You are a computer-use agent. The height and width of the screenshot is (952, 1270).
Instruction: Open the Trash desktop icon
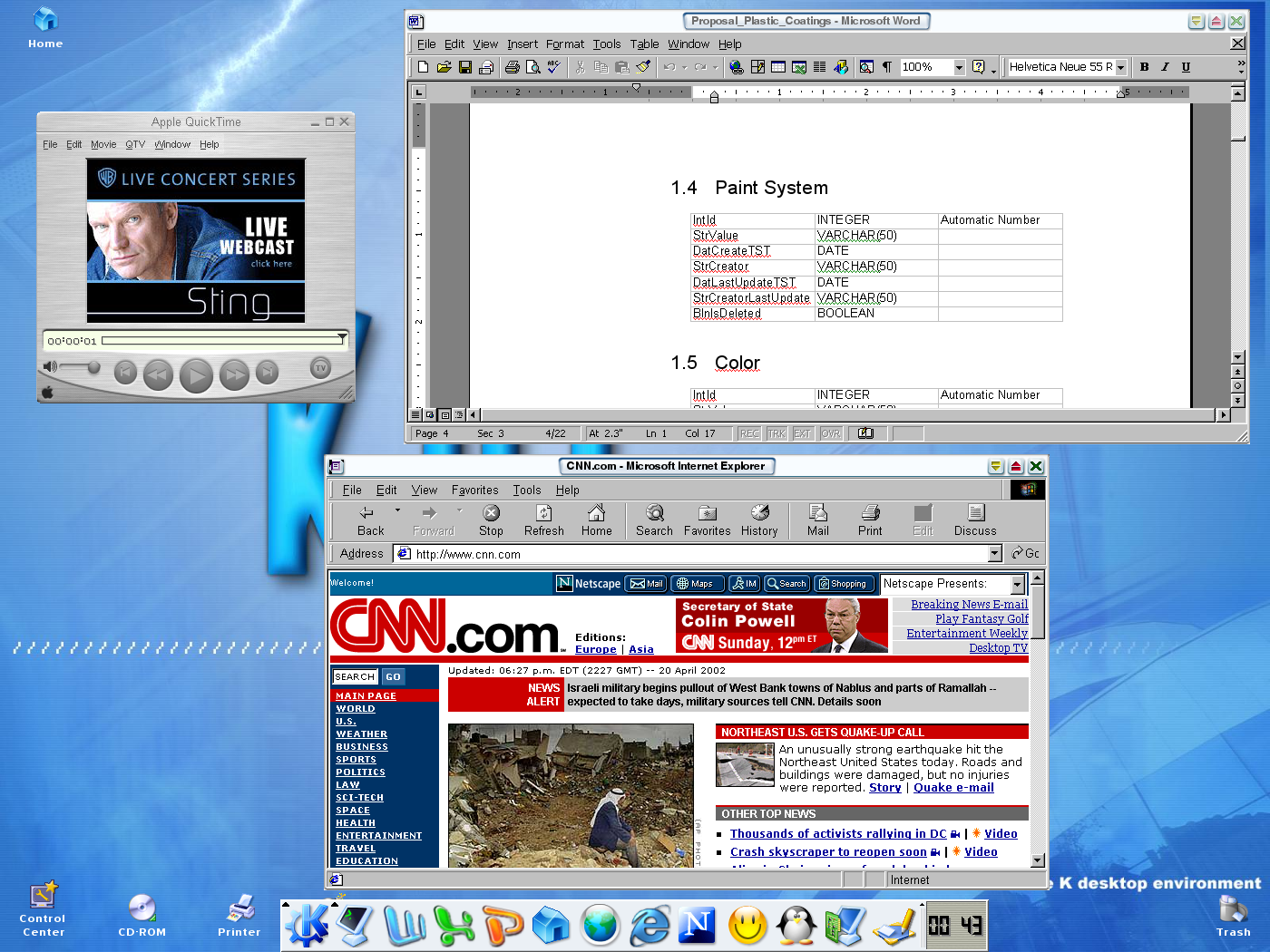(1233, 908)
